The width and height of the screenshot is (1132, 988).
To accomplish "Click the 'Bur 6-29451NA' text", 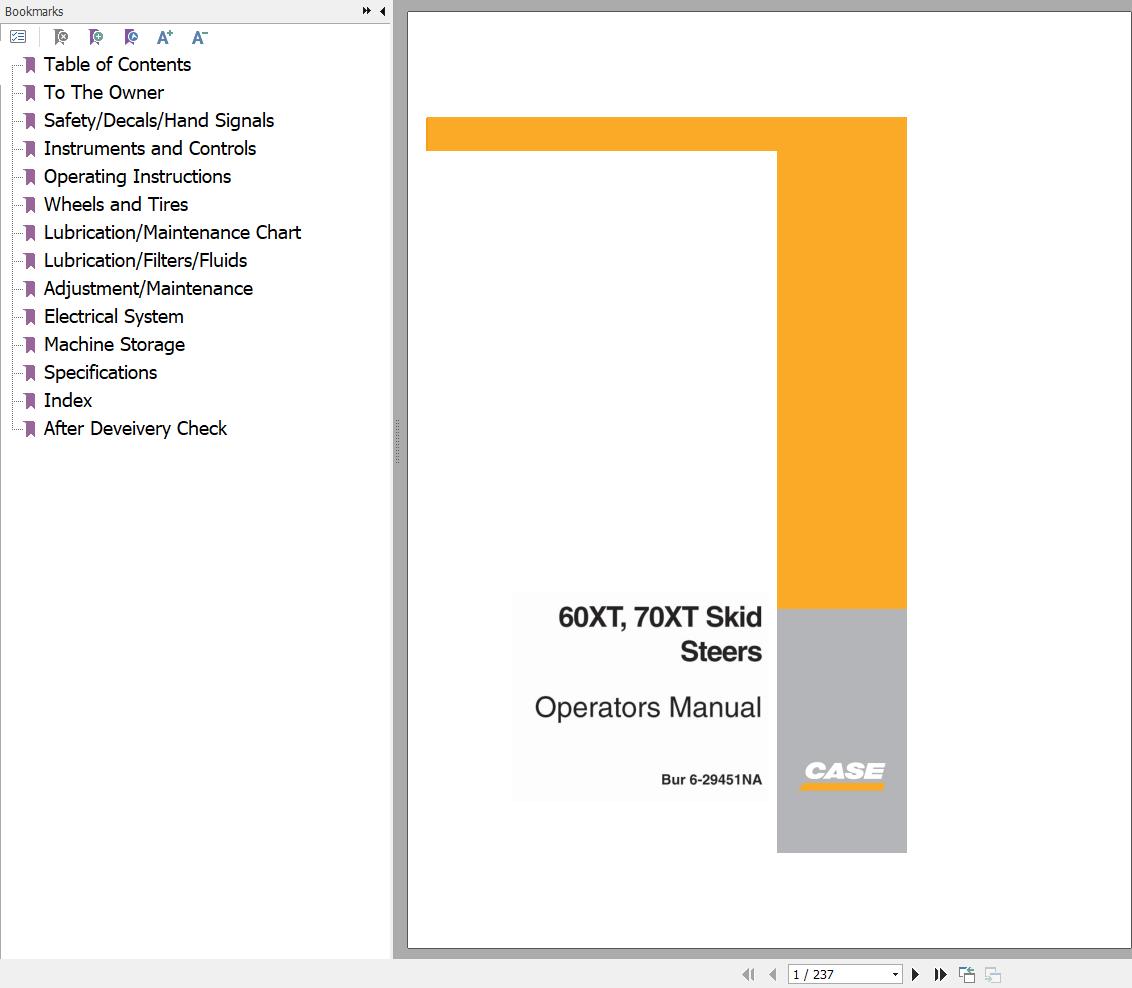I will (x=711, y=779).
